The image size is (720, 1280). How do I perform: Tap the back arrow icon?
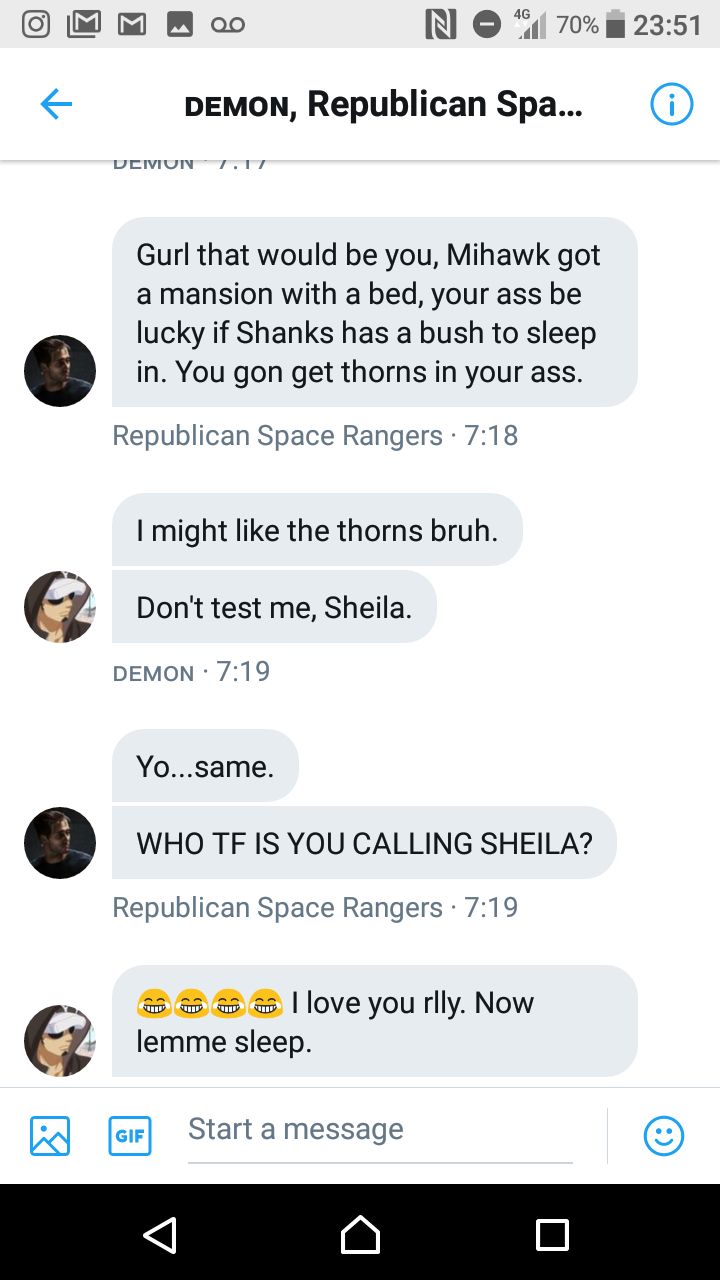[x=56, y=104]
